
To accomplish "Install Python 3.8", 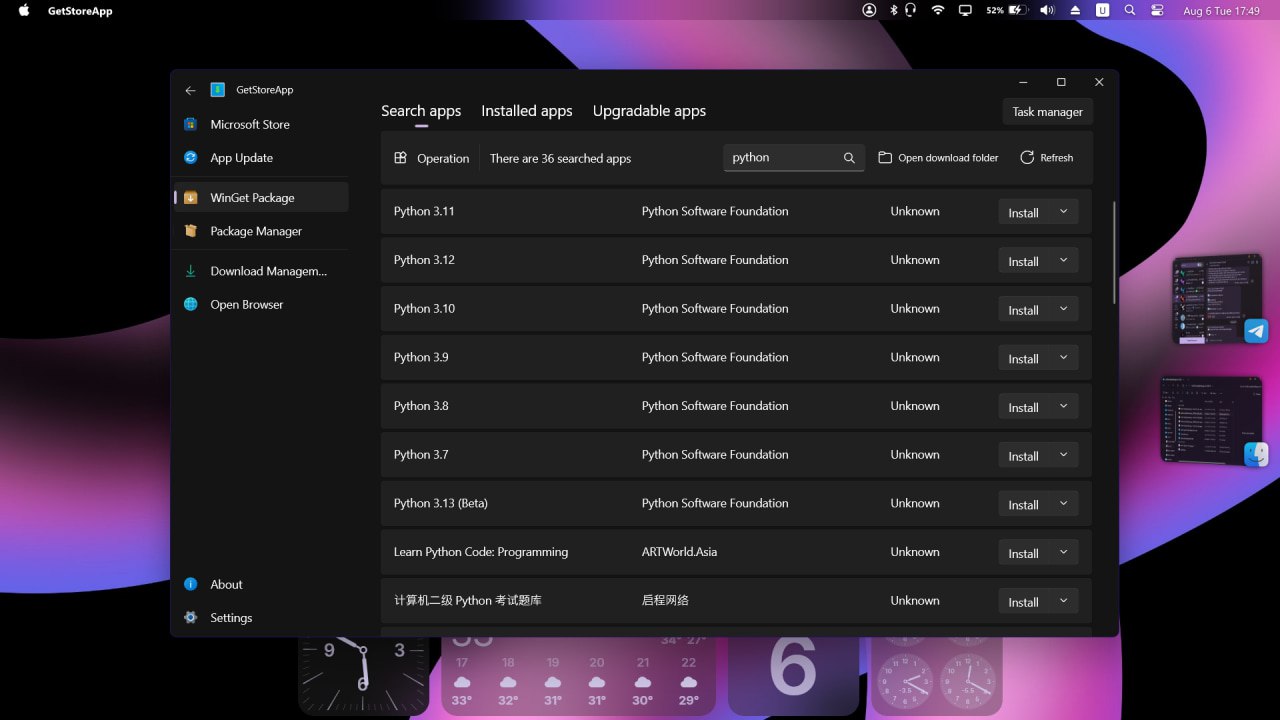I will pyautogui.click(x=1023, y=407).
